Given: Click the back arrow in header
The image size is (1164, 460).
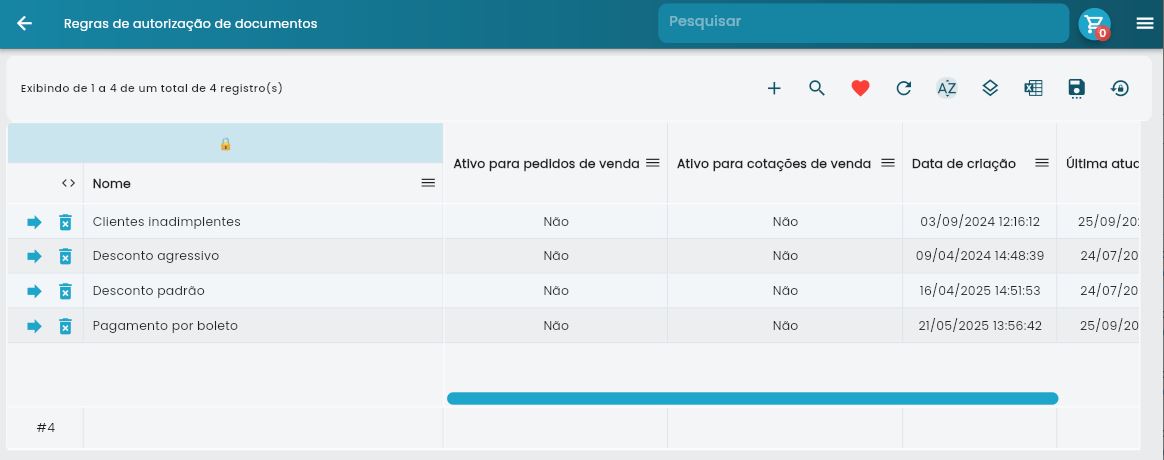Looking at the screenshot, I should pyautogui.click(x=25, y=23).
